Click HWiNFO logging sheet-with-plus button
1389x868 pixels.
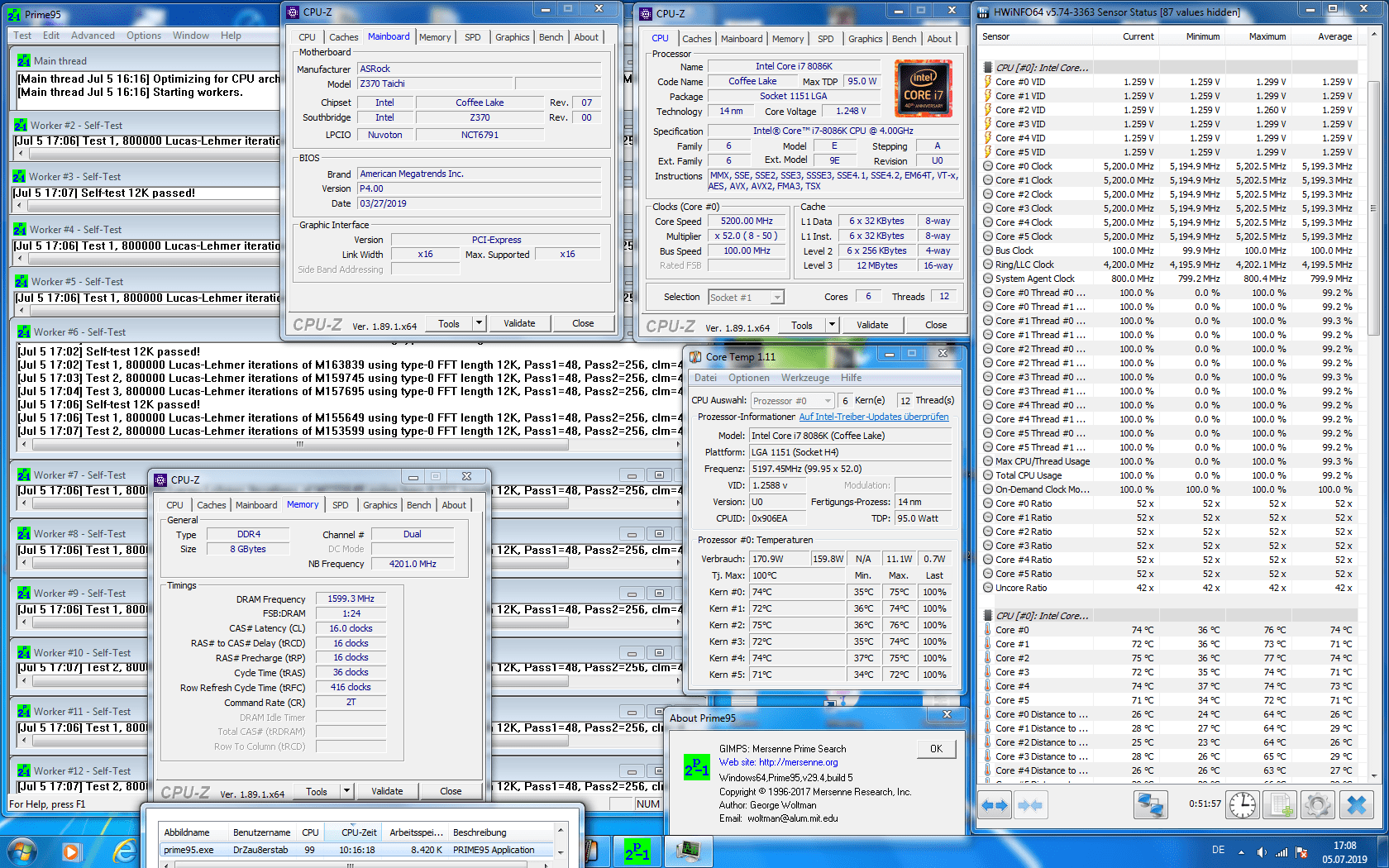coord(1280,804)
